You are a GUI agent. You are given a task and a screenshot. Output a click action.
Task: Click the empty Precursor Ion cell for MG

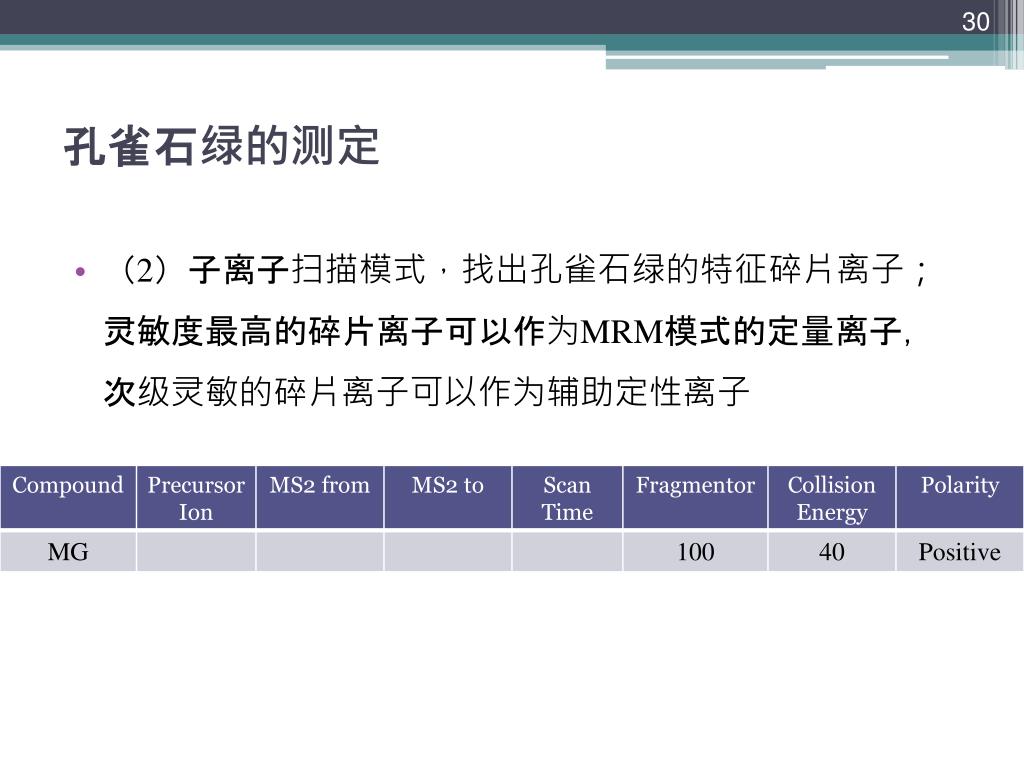pos(196,552)
